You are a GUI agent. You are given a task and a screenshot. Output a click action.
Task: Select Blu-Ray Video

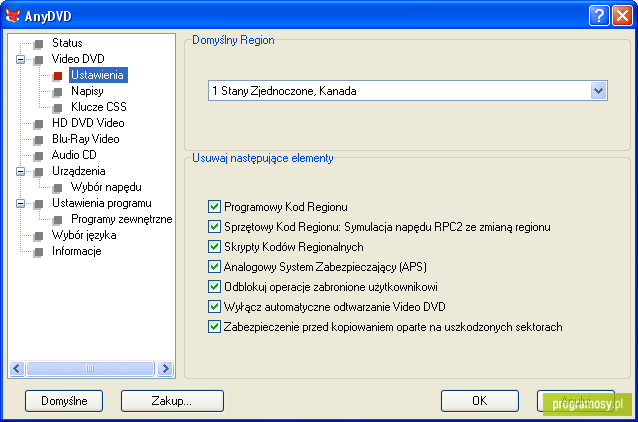85,139
